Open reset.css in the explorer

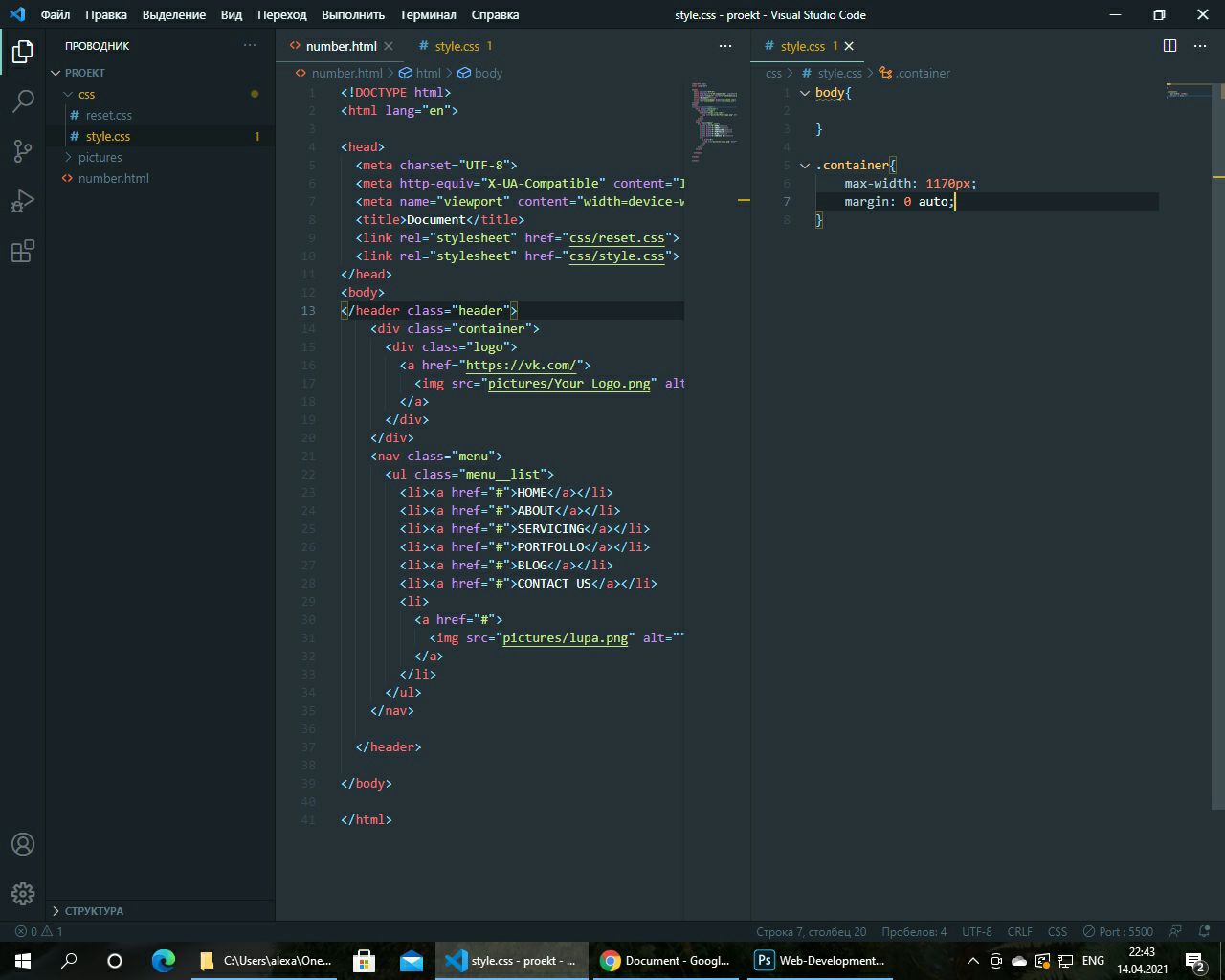[108, 115]
